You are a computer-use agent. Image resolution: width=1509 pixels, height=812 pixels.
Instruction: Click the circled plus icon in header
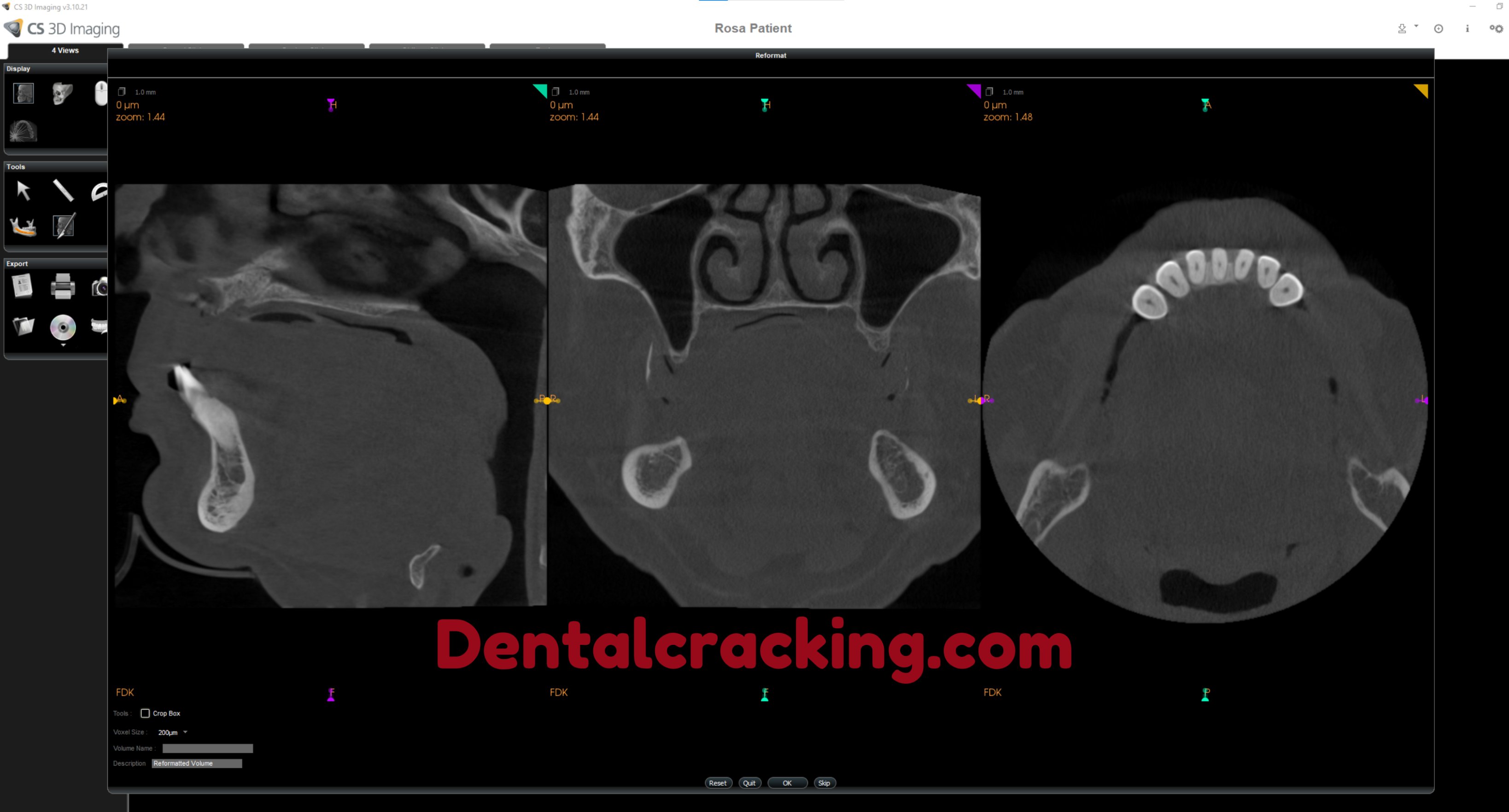pos(1438,29)
